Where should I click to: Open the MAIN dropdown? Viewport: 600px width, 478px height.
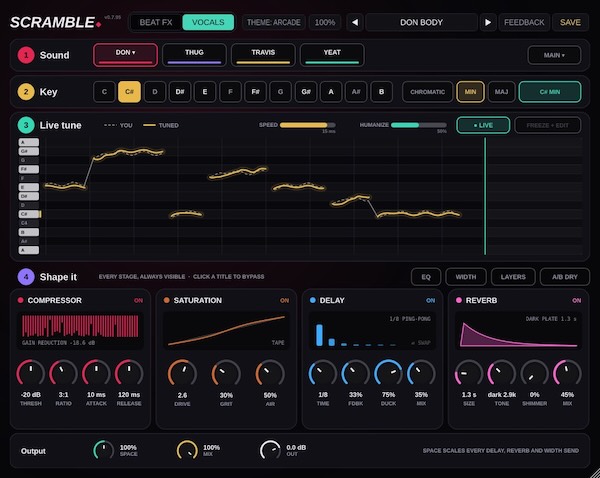coord(554,55)
